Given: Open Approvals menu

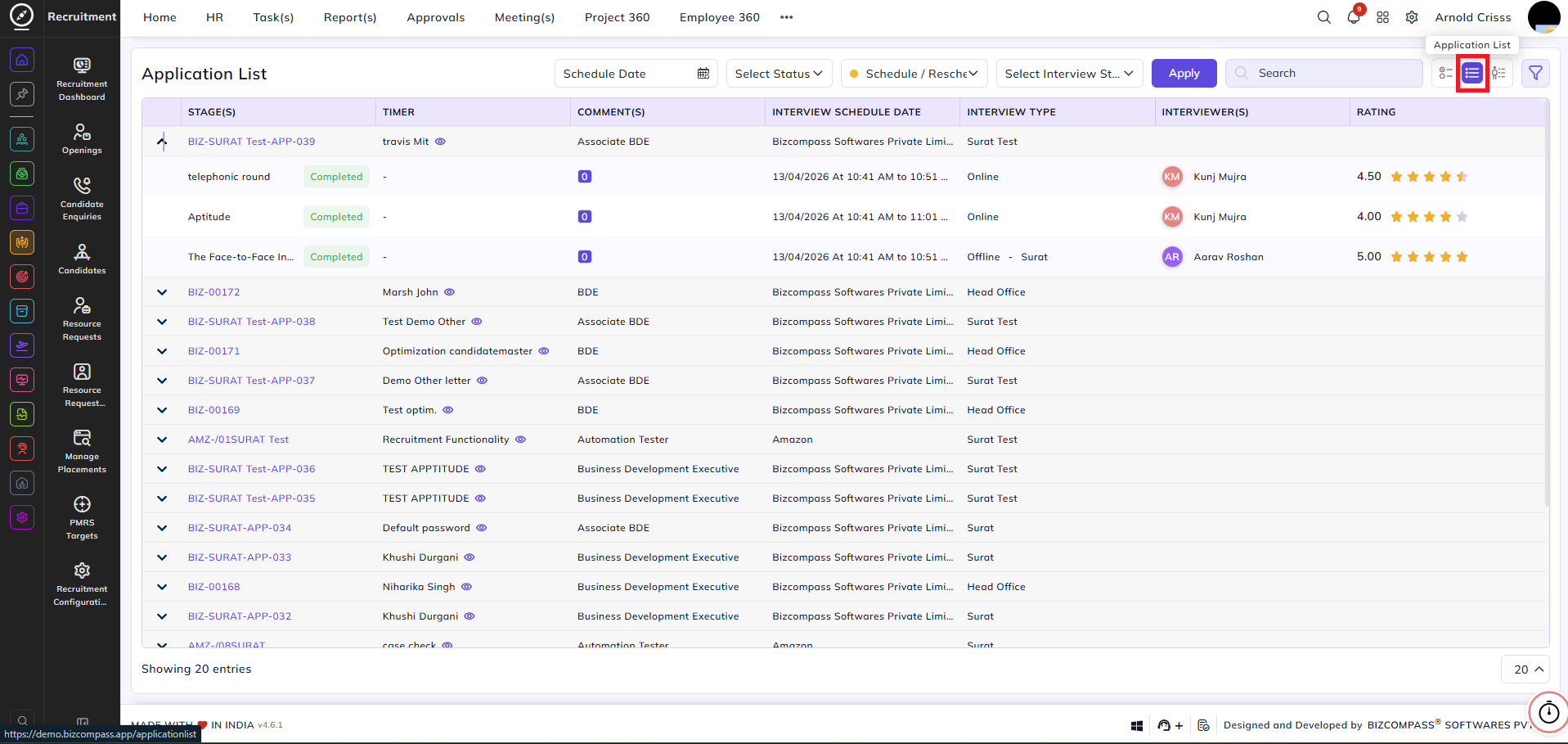Looking at the screenshot, I should (435, 17).
